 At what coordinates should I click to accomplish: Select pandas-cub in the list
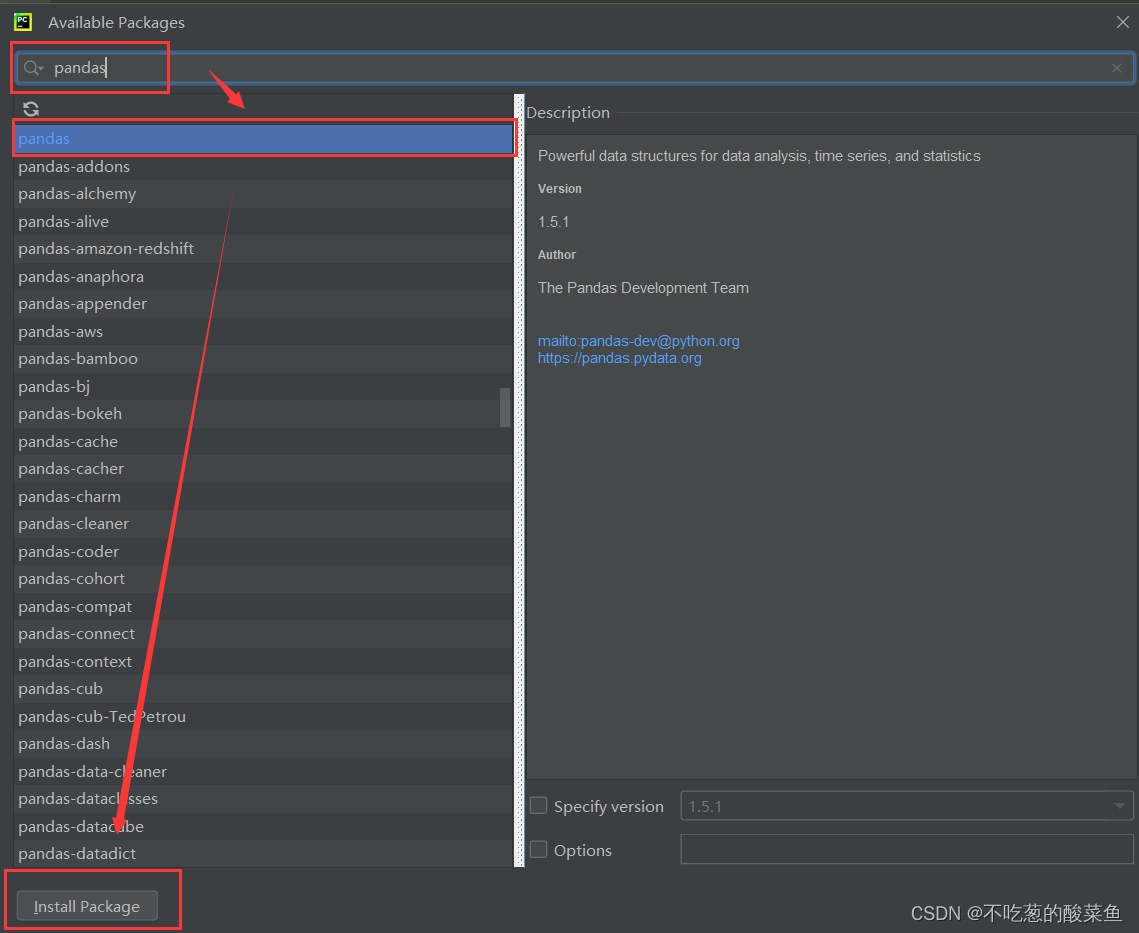point(263,689)
